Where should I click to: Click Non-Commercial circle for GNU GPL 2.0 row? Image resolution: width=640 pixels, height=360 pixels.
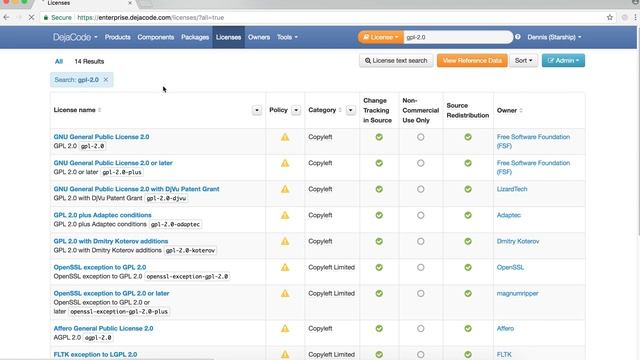tap(420, 137)
